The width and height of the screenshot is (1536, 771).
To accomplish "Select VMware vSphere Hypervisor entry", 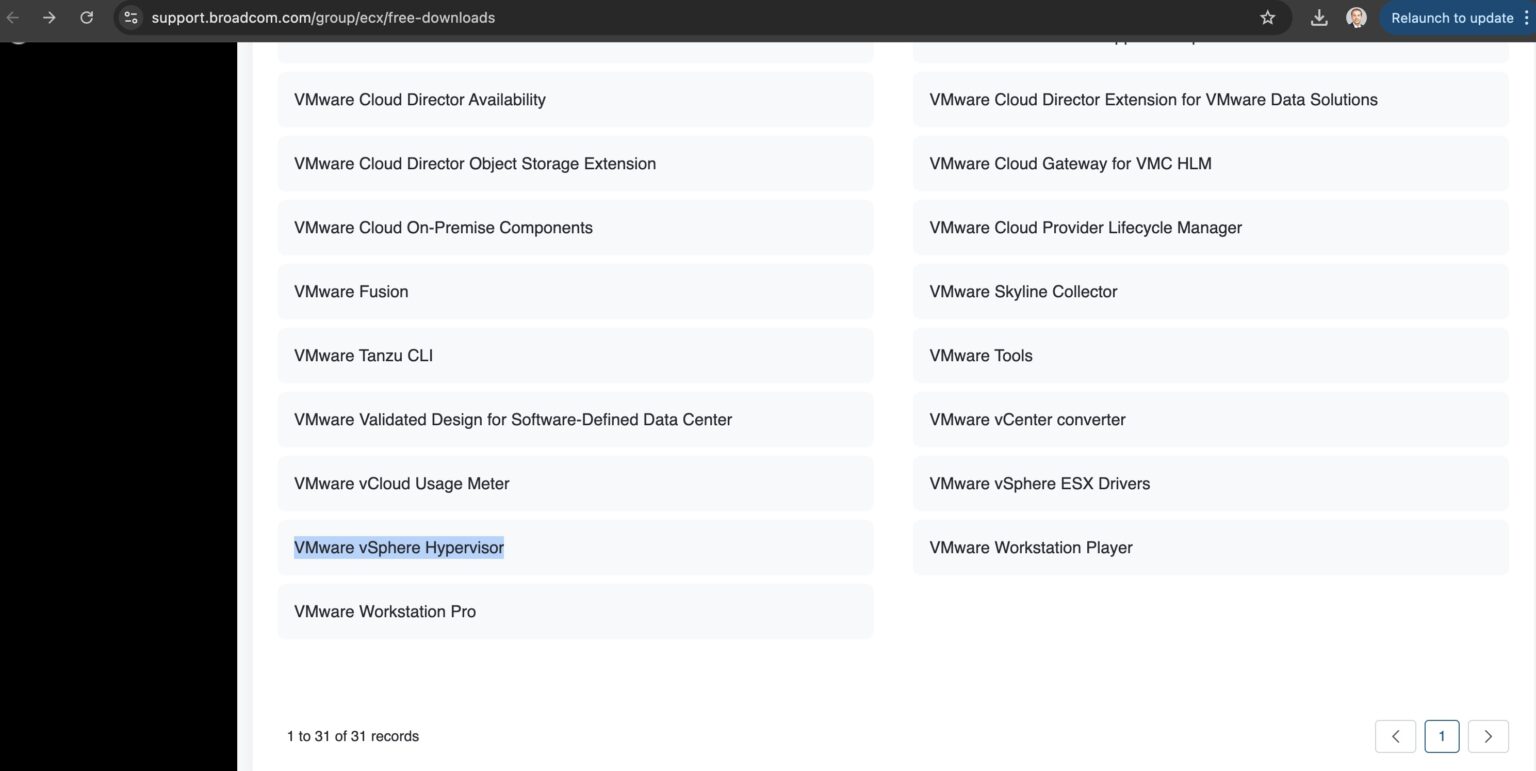I will pyautogui.click(x=398, y=547).
